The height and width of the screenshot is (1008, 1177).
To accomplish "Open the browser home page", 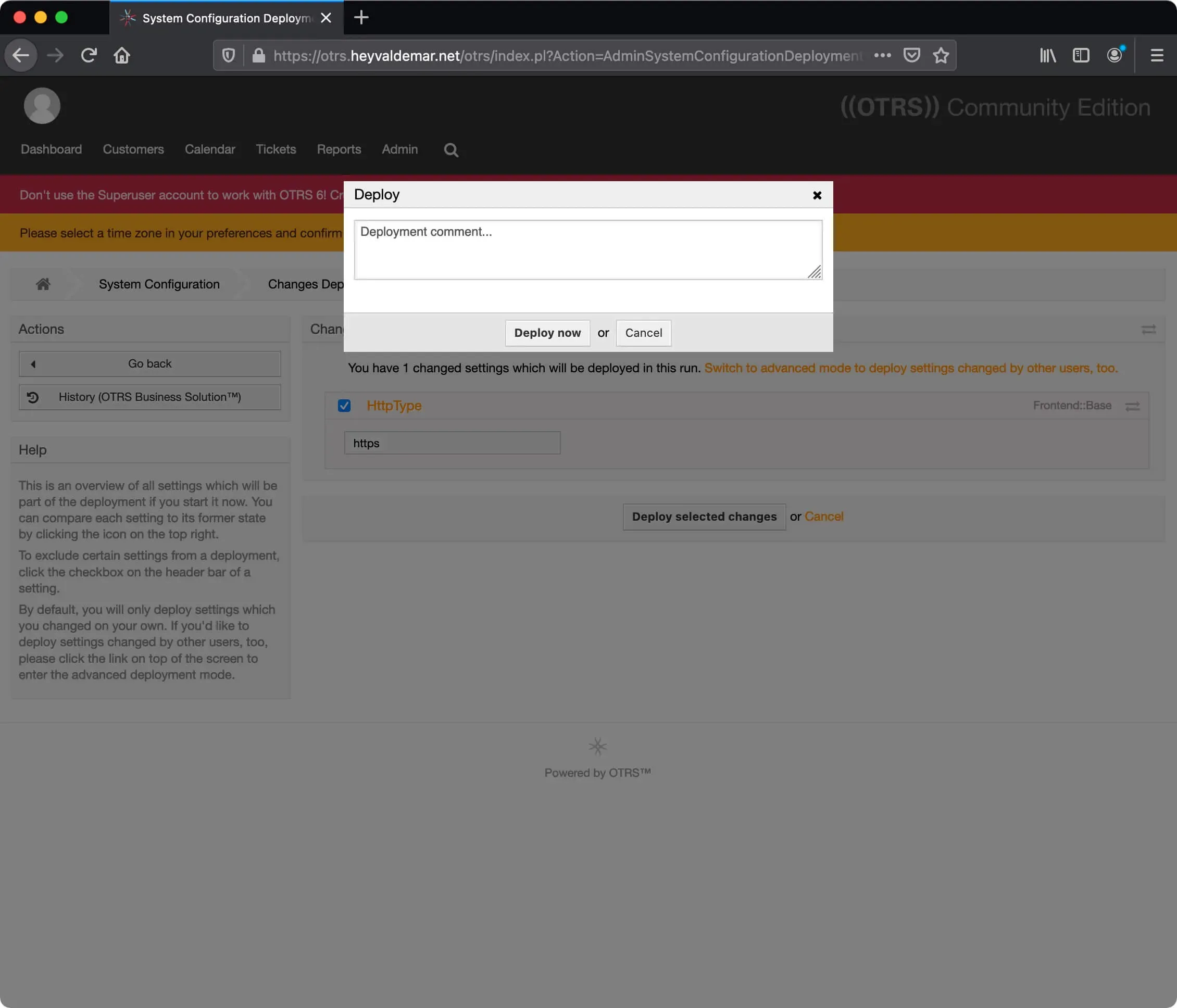I will (x=121, y=55).
